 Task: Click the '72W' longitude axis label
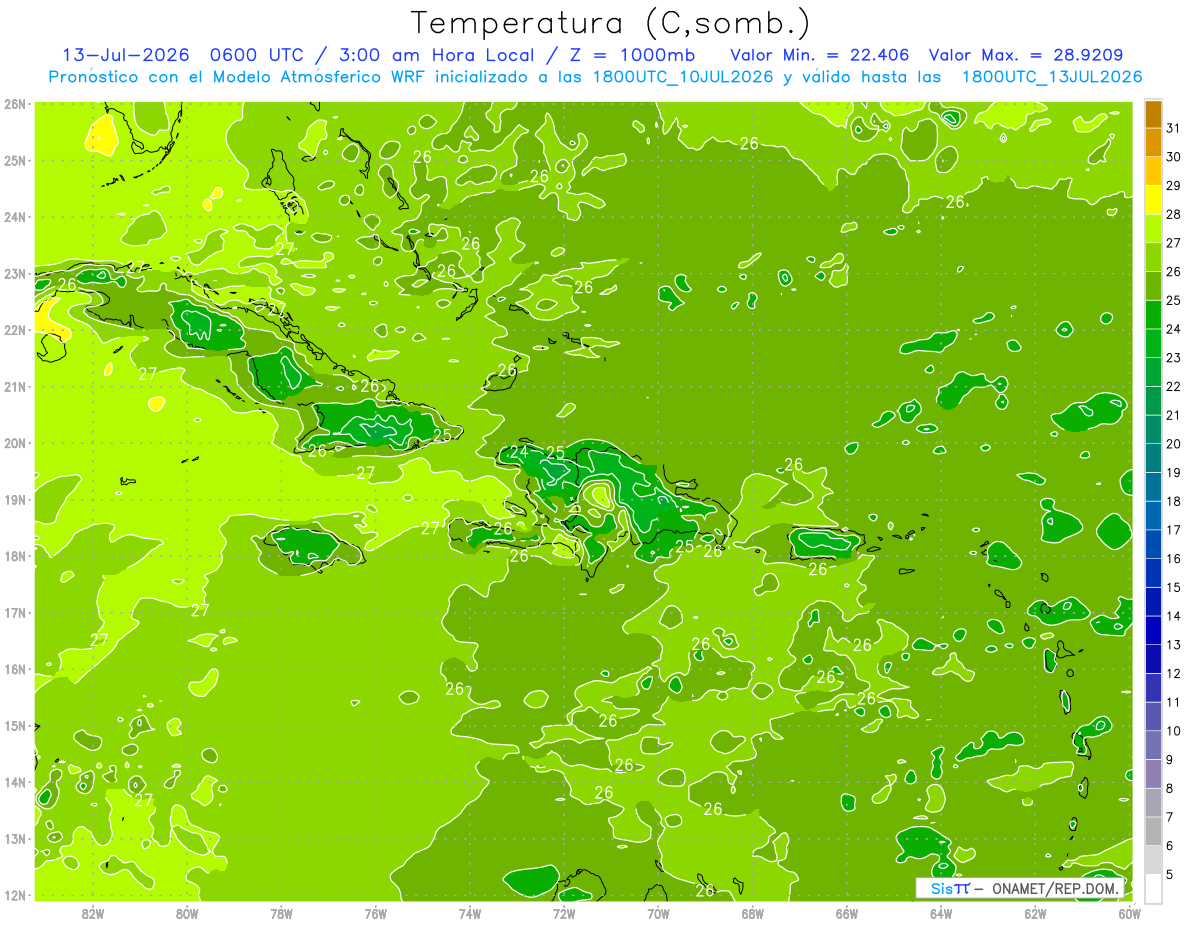coord(564,913)
